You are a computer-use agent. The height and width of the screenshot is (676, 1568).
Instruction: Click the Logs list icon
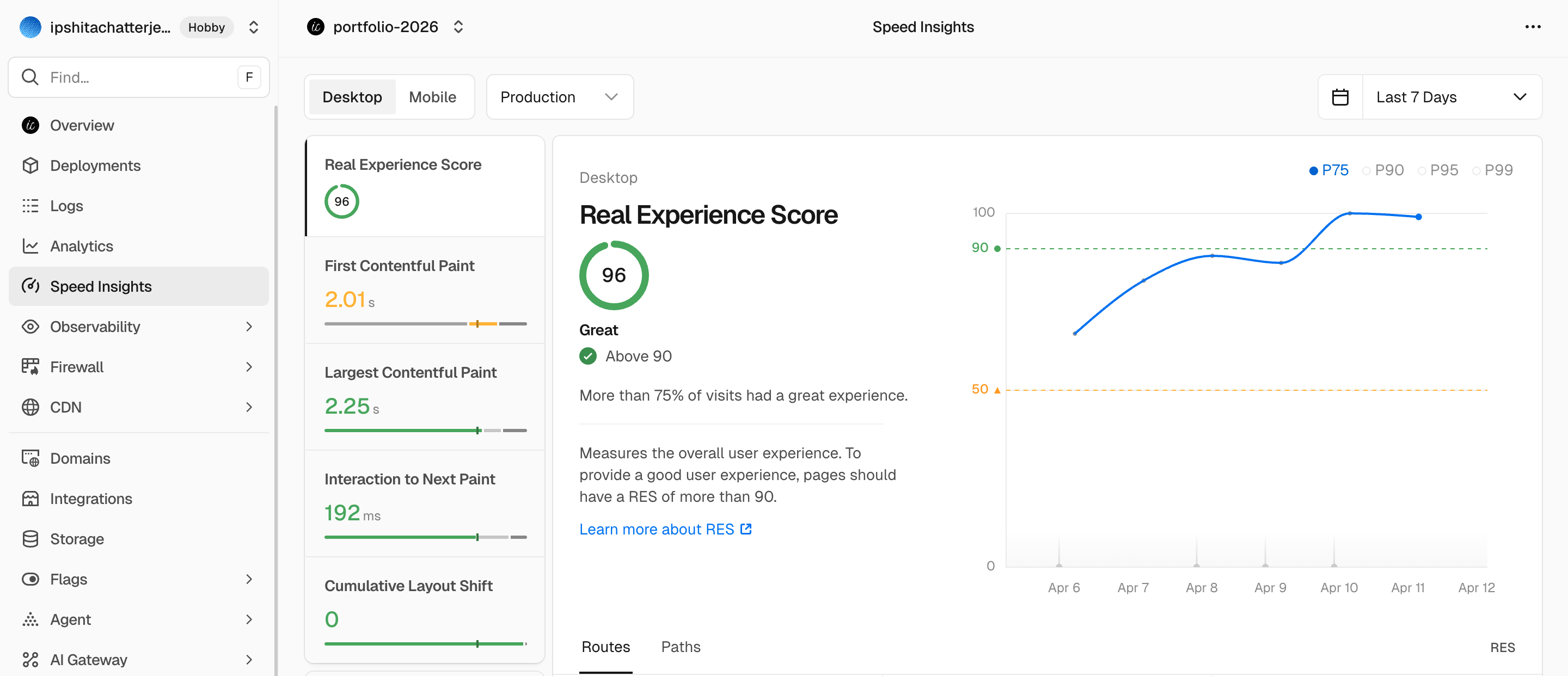30,206
